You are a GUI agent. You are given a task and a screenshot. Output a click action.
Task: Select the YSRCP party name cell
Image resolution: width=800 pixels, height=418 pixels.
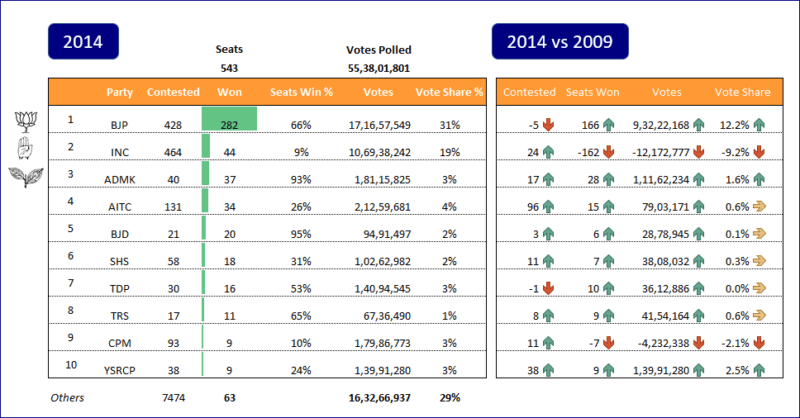(x=119, y=371)
